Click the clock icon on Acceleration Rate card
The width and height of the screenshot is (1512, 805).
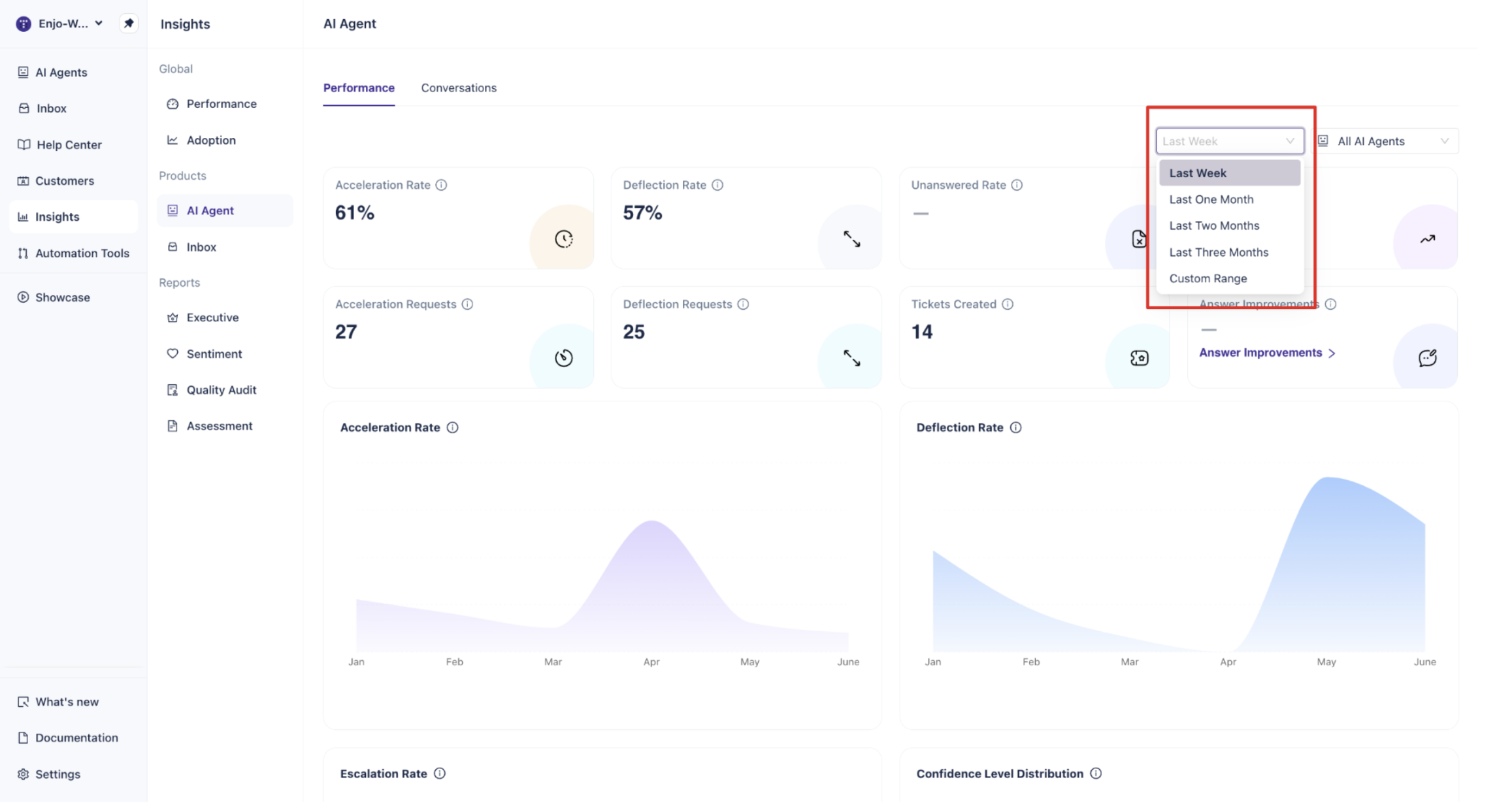pyautogui.click(x=564, y=239)
